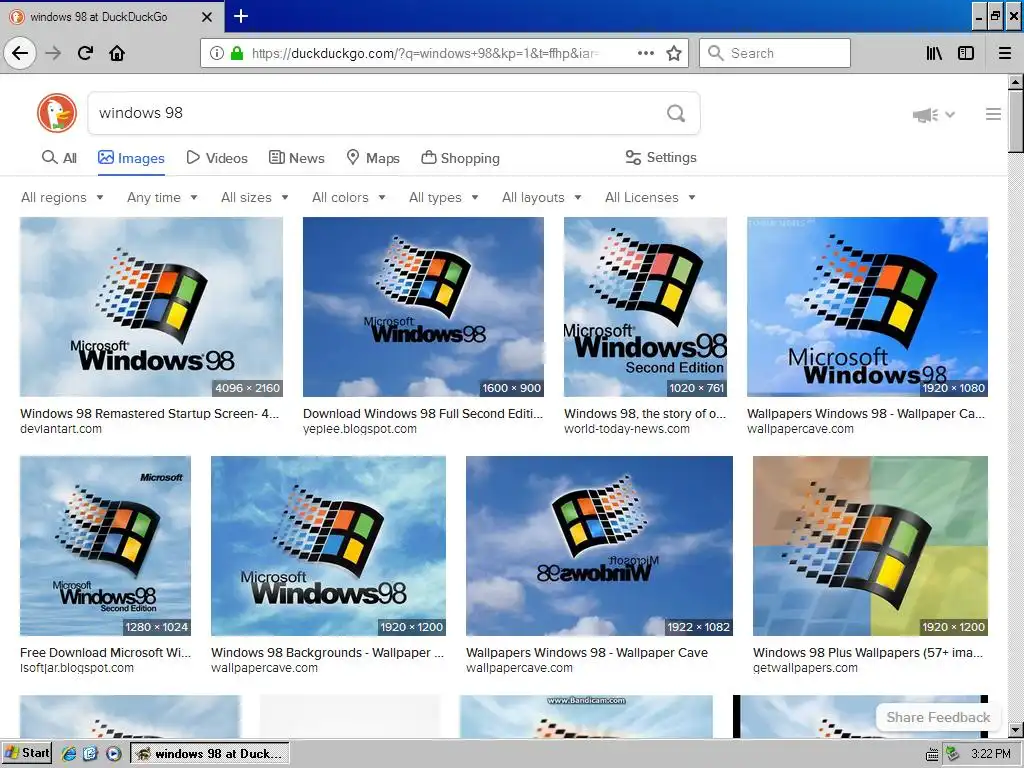
Task: Open page actions three-dot menu
Action: (x=646, y=53)
